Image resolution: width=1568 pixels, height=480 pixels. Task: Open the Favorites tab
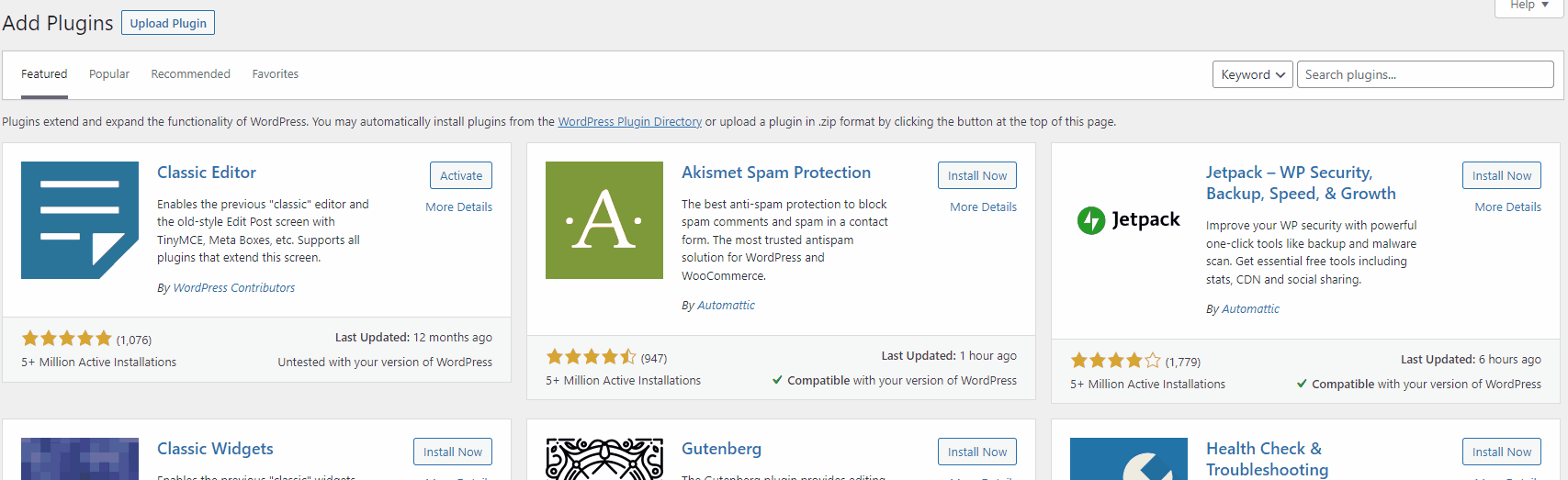tap(276, 74)
